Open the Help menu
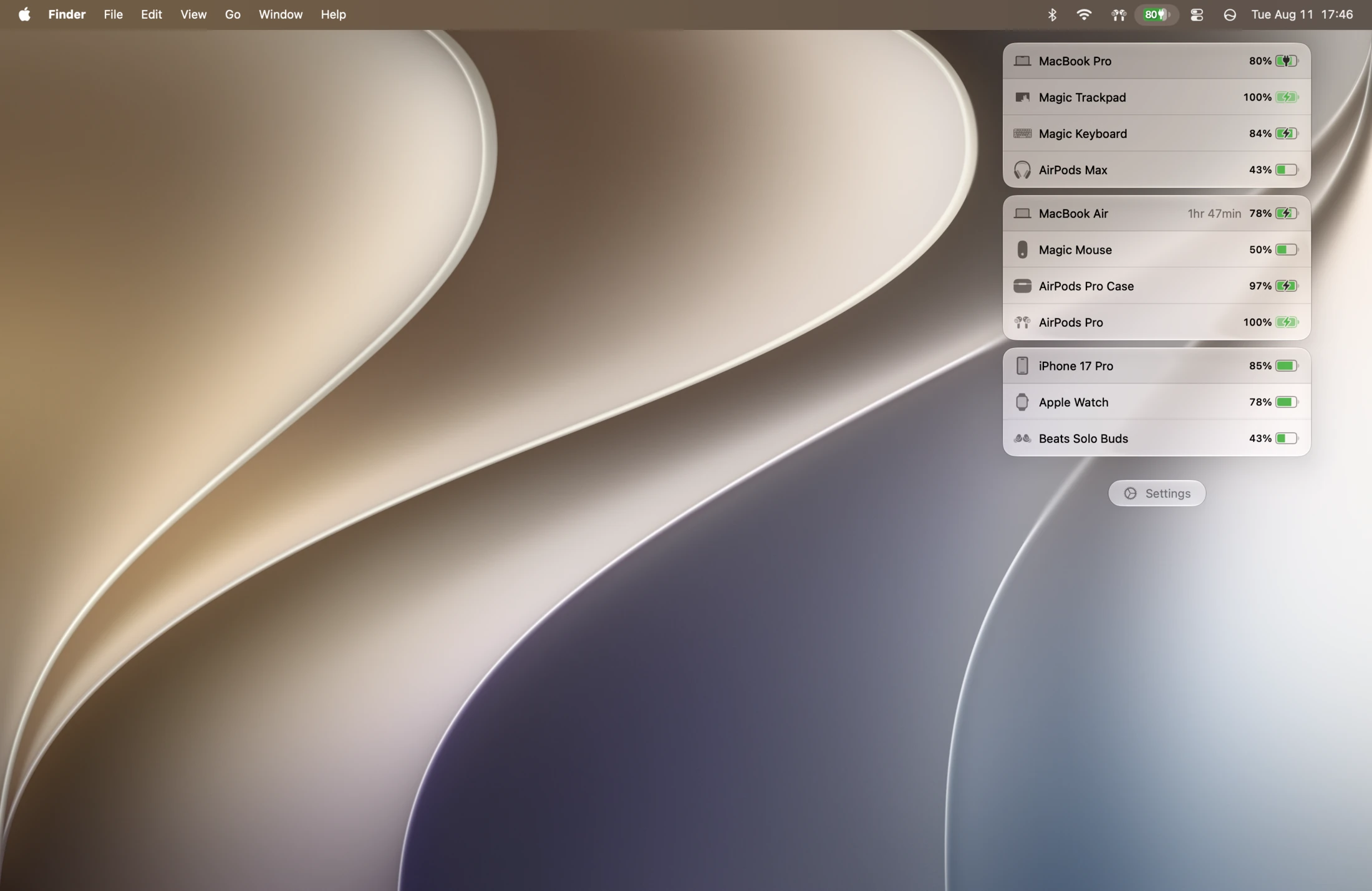 333,14
